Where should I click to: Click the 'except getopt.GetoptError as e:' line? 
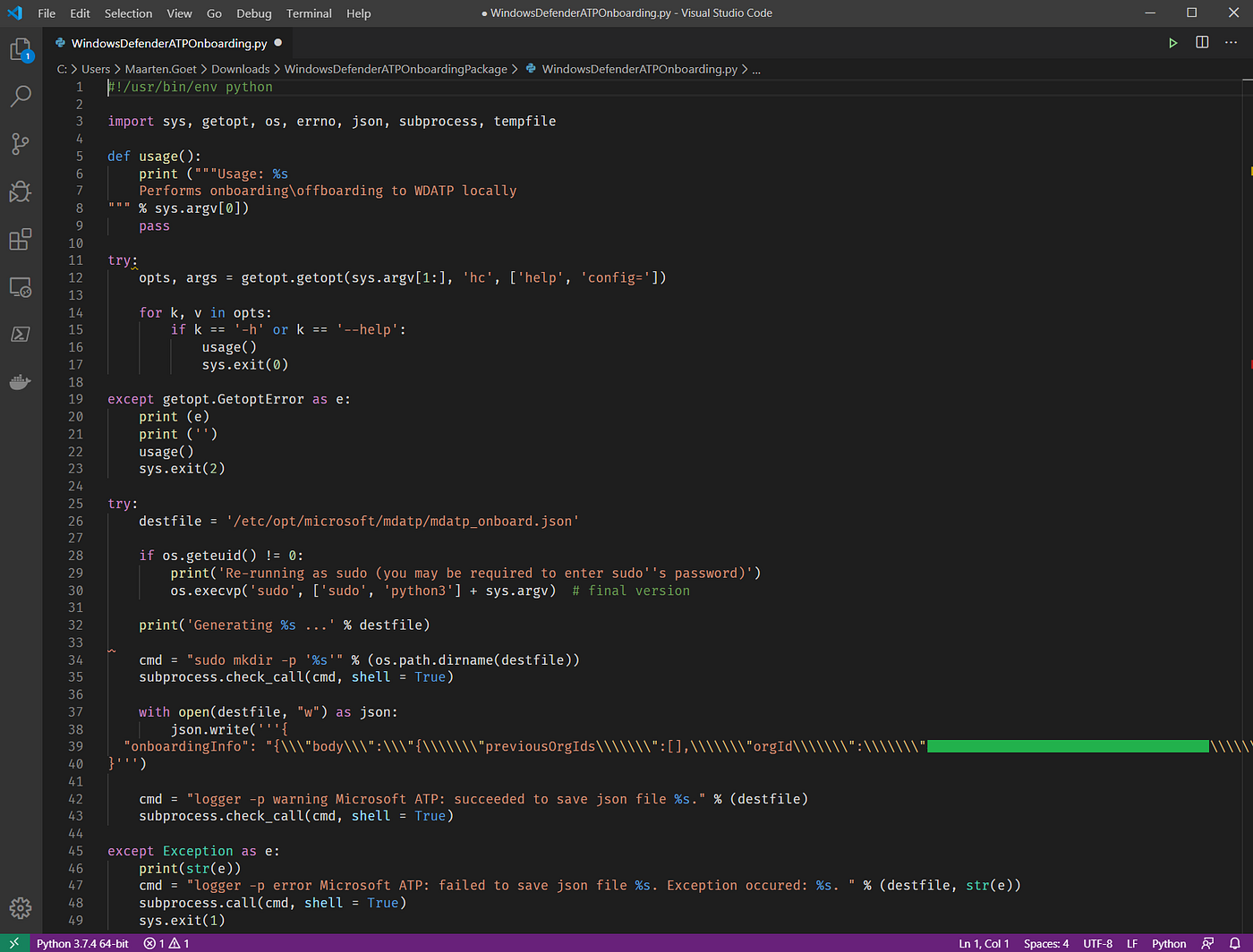229,400
